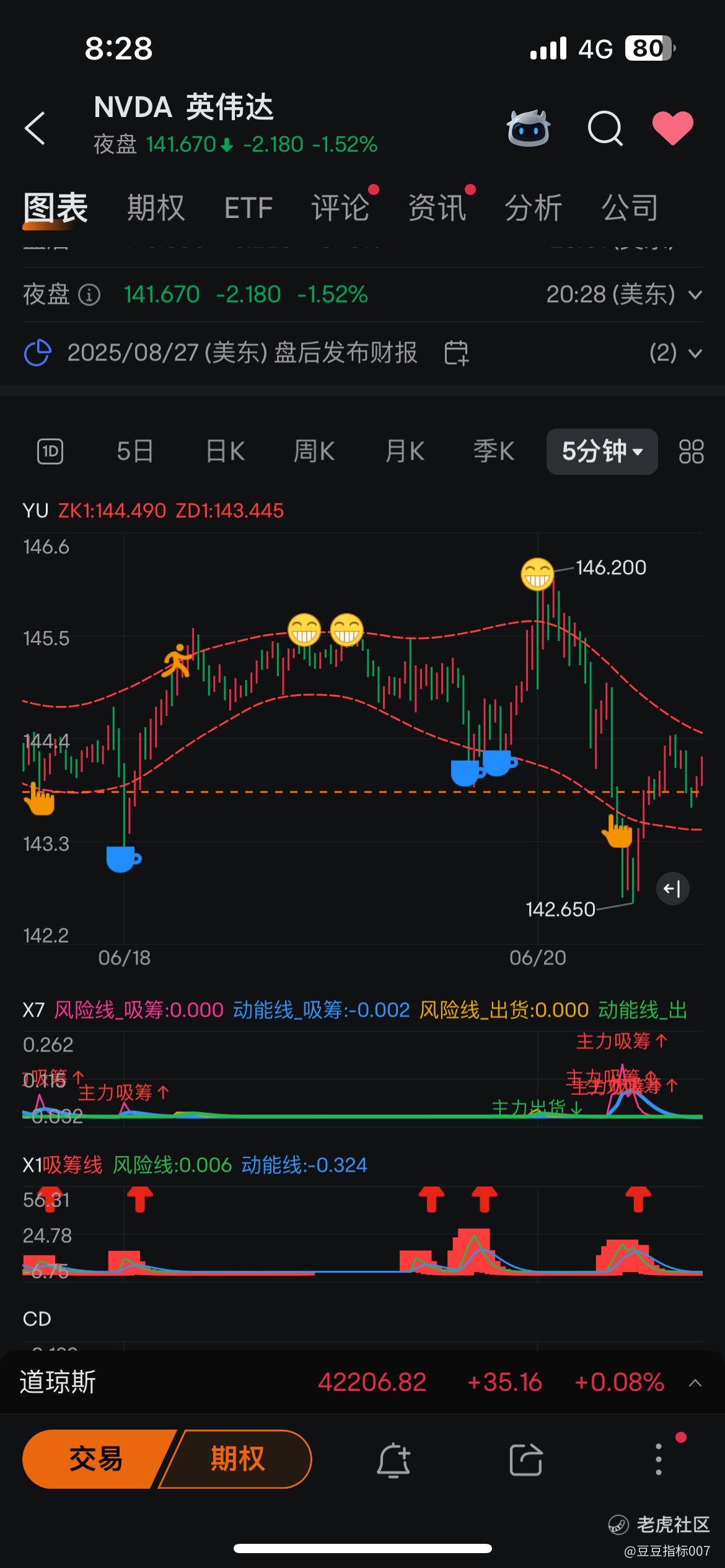Tap the 动能线:-0.324 value
Screen dimensions: 725x1568
[304, 1165]
